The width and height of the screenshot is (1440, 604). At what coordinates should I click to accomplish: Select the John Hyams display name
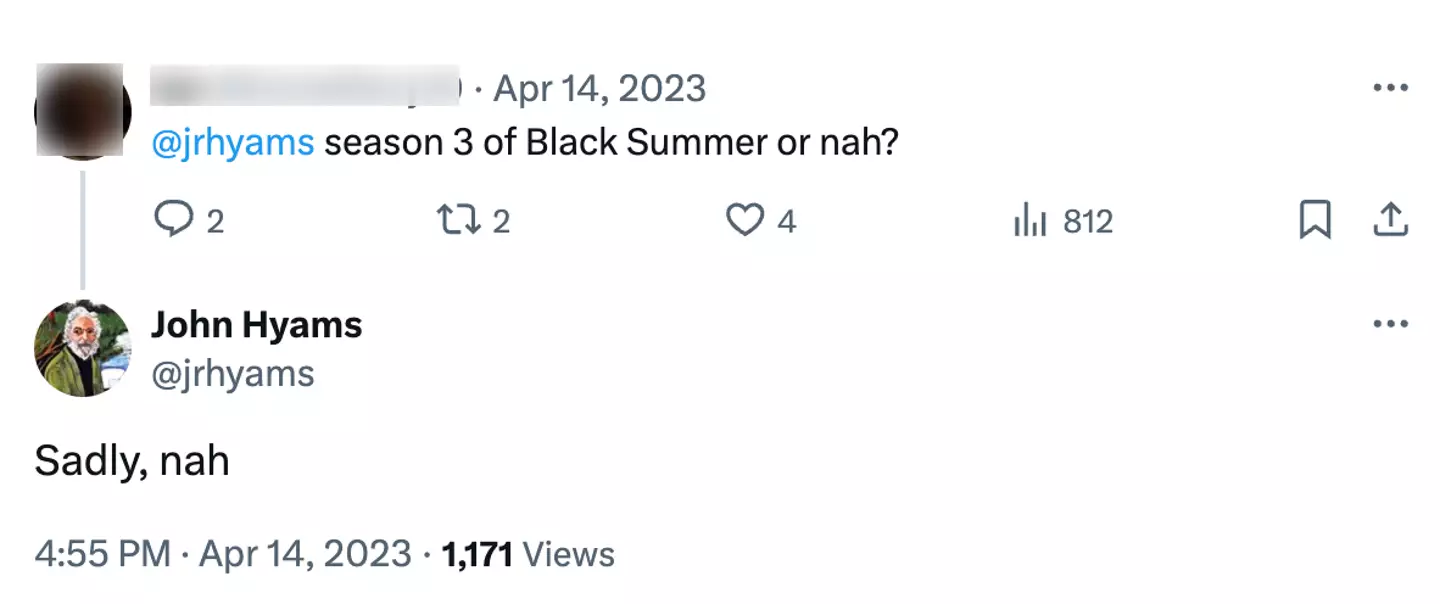tap(257, 323)
